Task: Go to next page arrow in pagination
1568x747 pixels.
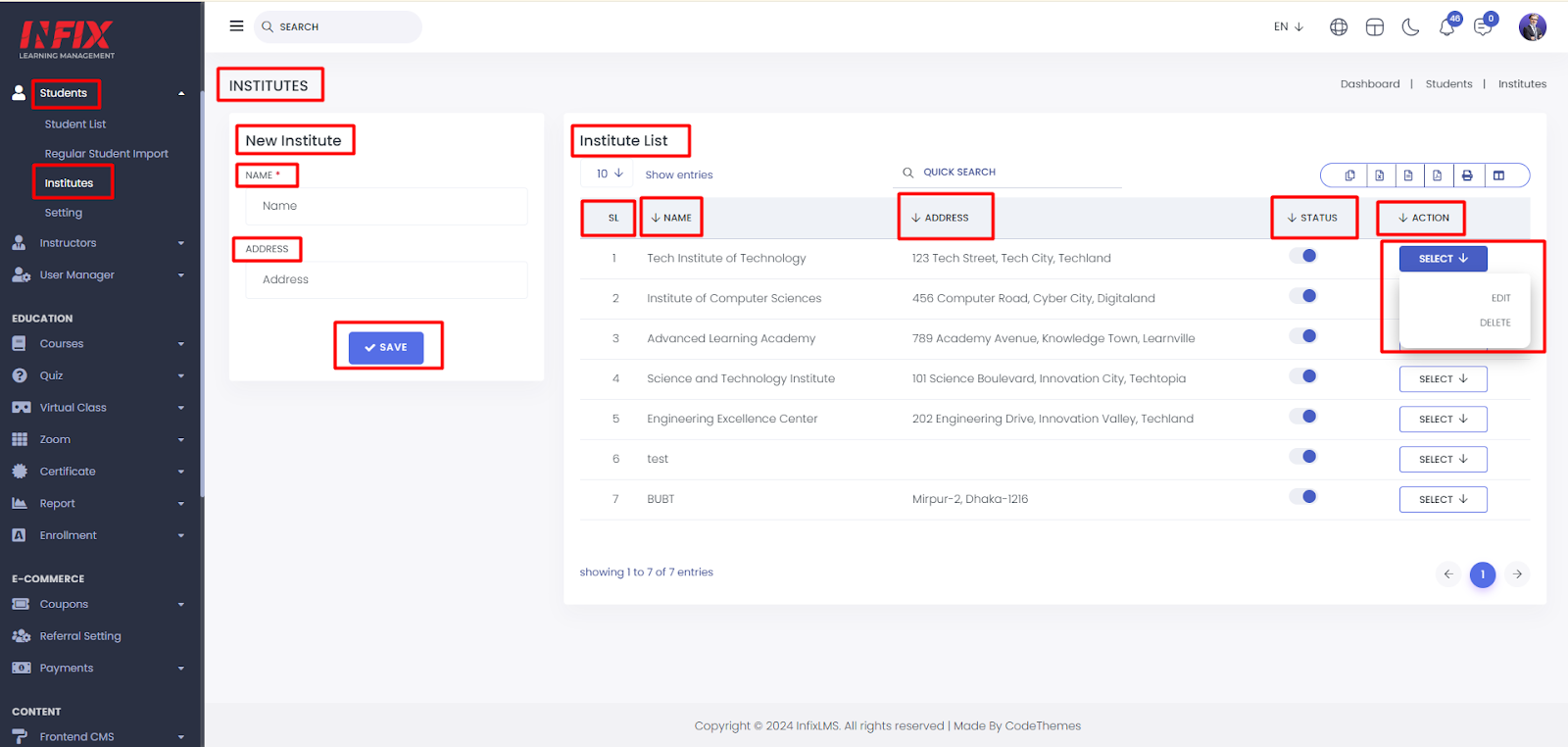Action: [x=1517, y=574]
